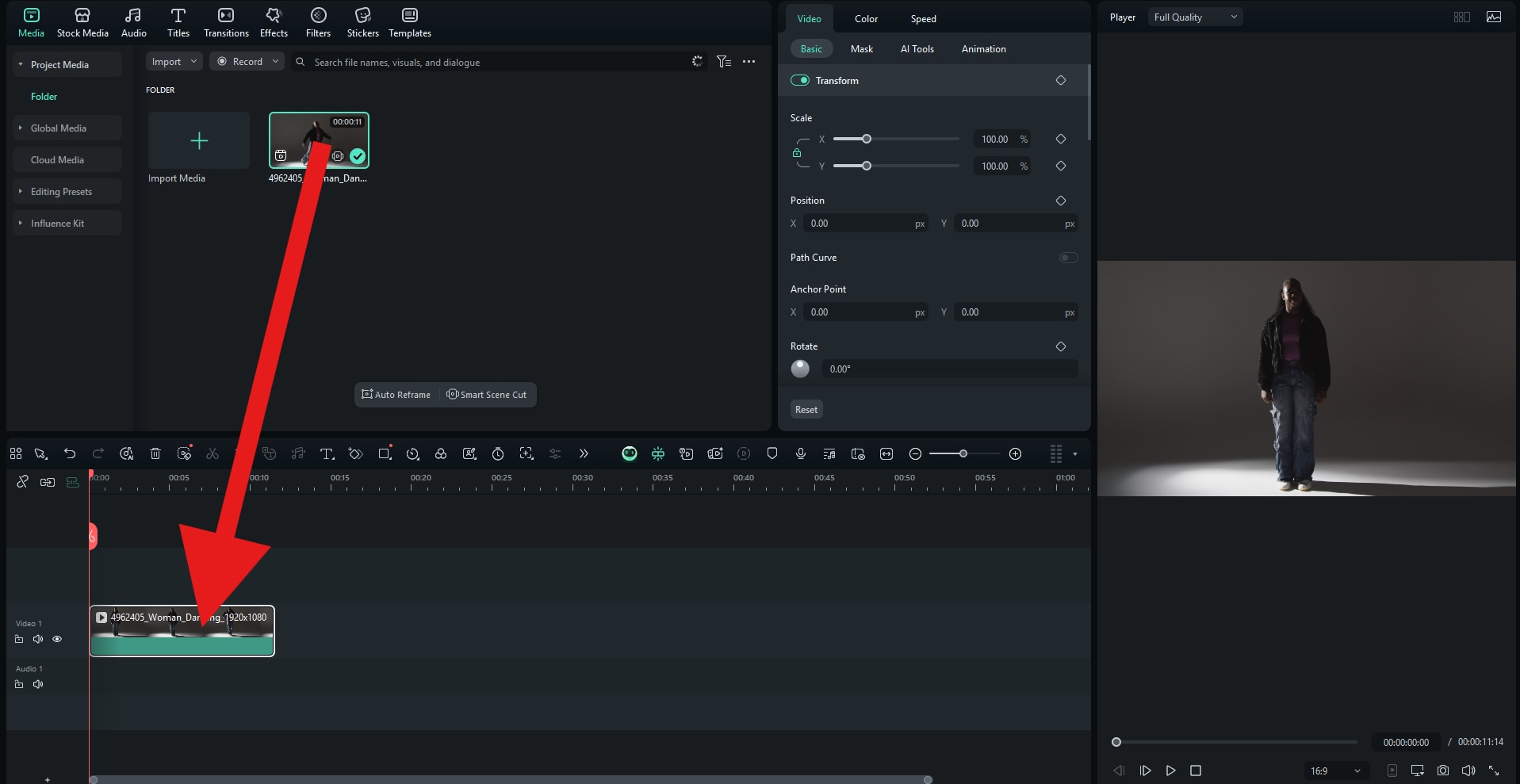This screenshot has width=1520, height=784.
Task: Click the timeline zoom in plus icon
Action: [1015, 454]
